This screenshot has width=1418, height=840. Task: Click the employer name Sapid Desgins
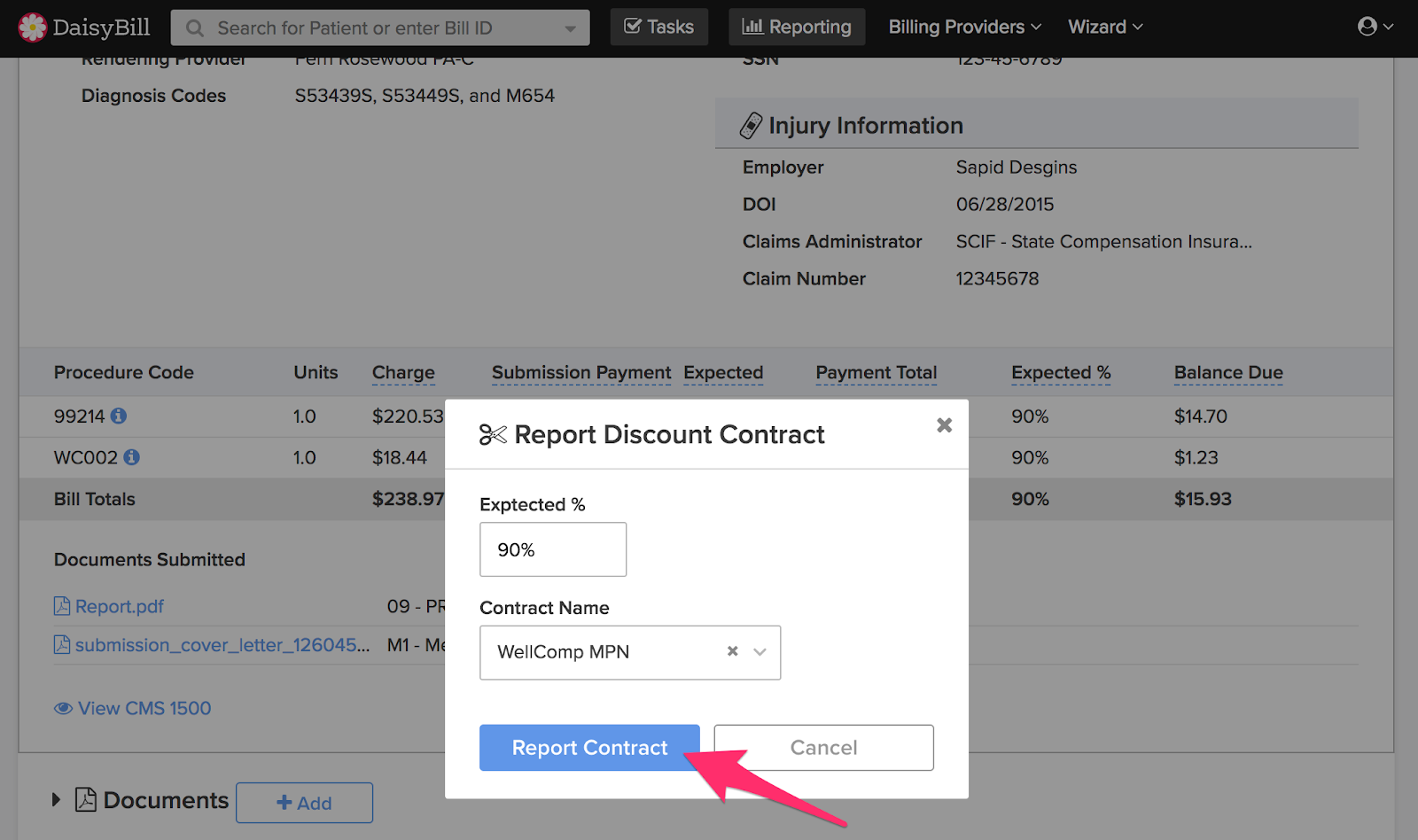(1017, 167)
